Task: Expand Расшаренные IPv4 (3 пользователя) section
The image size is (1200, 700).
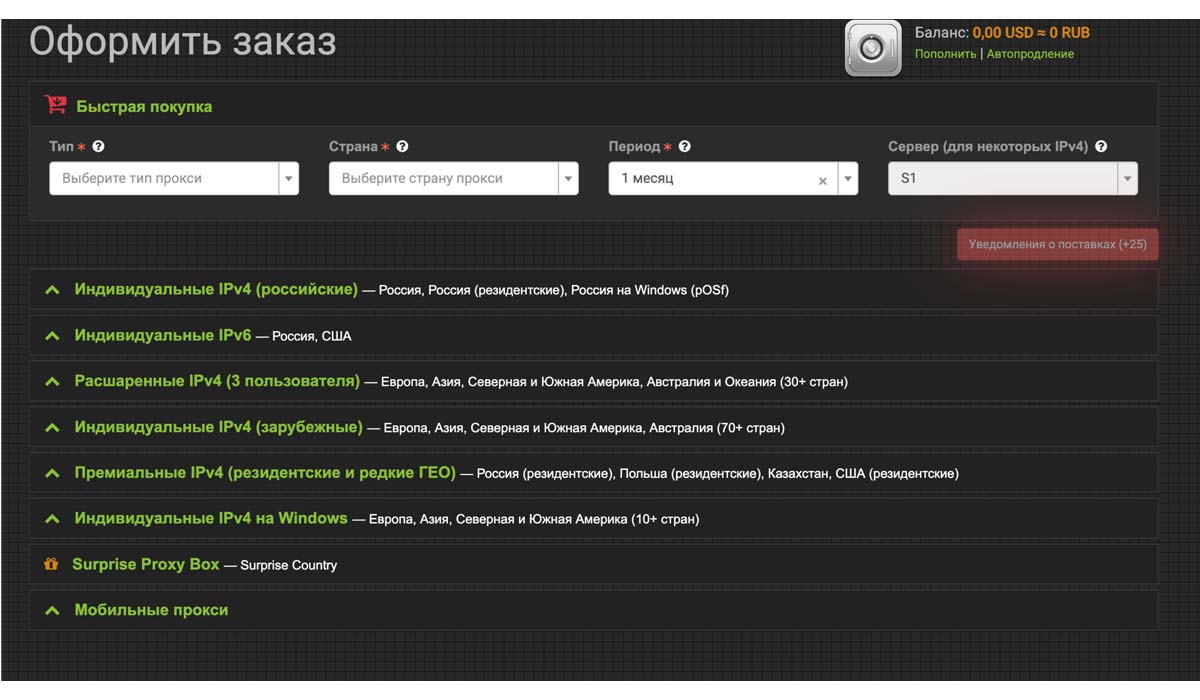Action: pyautogui.click(x=216, y=381)
